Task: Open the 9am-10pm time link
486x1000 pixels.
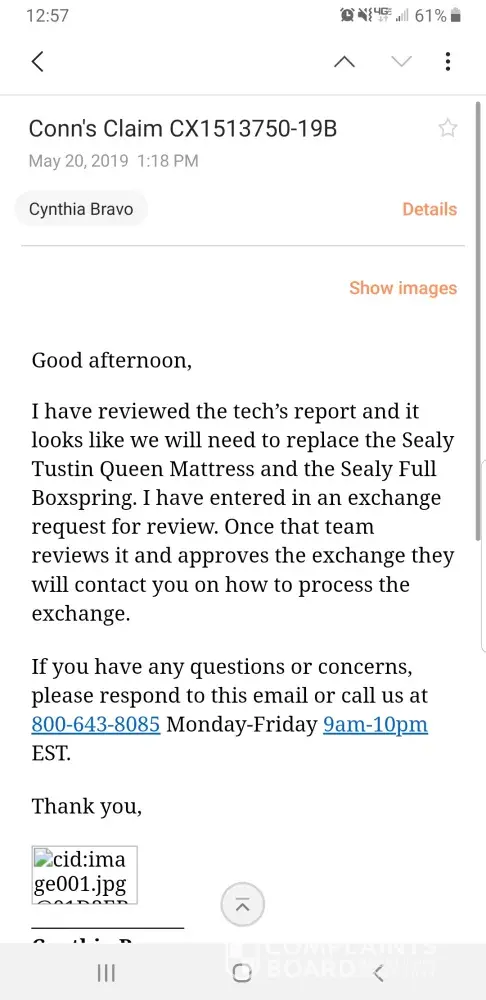Action: (x=375, y=725)
